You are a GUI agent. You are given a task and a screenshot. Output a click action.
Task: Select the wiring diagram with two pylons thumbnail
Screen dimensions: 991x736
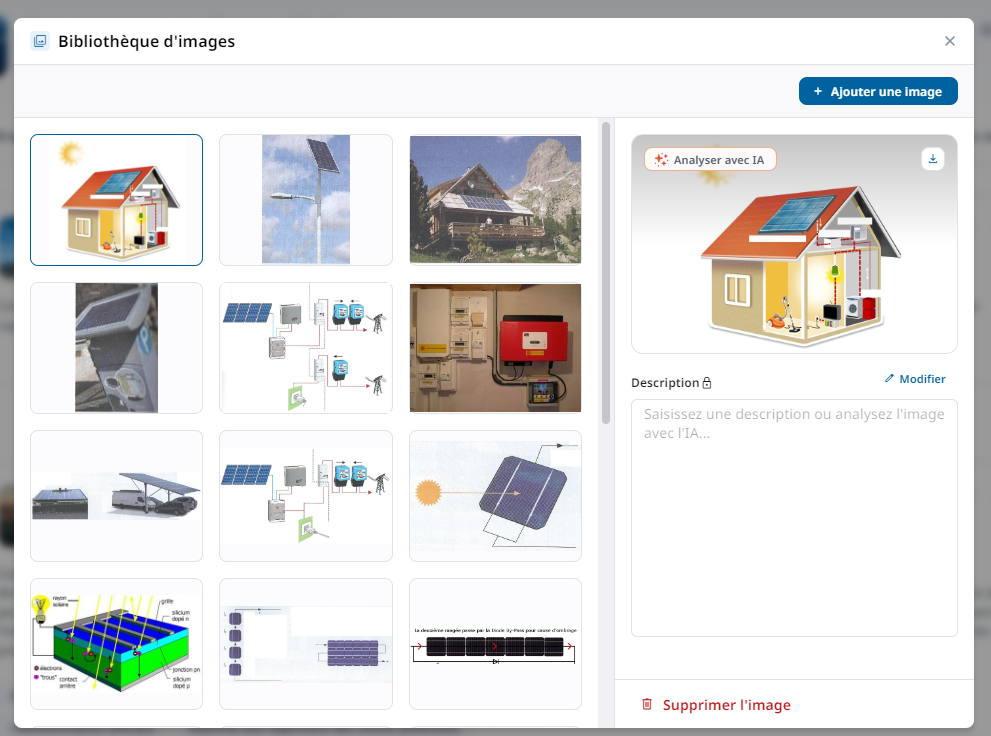click(x=306, y=348)
